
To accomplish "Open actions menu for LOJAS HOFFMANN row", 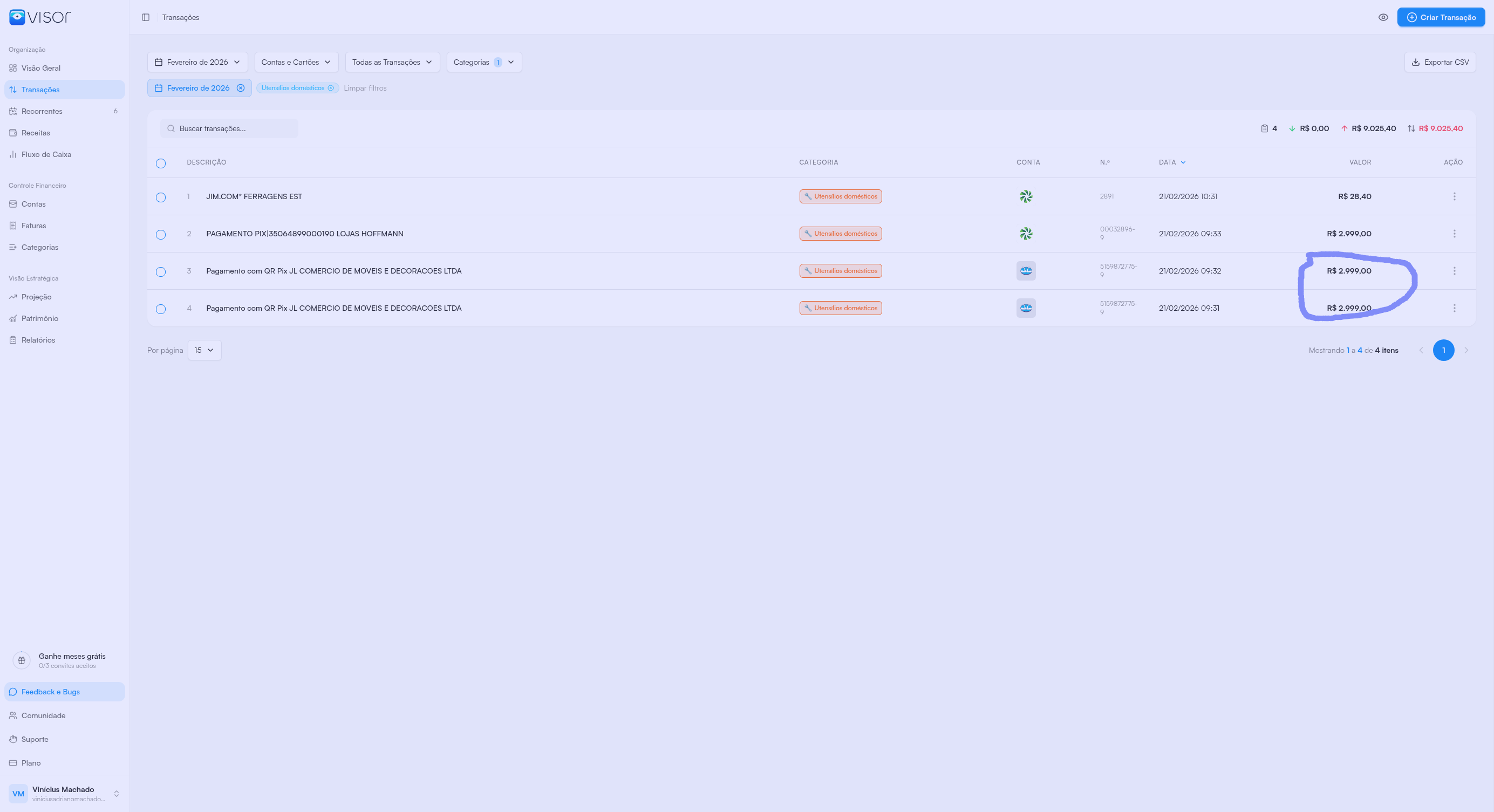I will (x=1454, y=234).
